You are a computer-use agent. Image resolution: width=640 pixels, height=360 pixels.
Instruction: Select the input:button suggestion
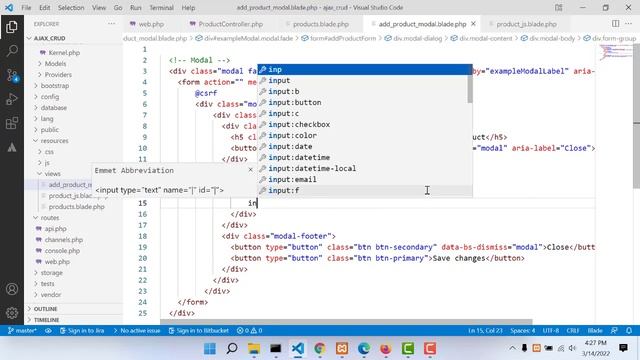[x=364, y=102]
